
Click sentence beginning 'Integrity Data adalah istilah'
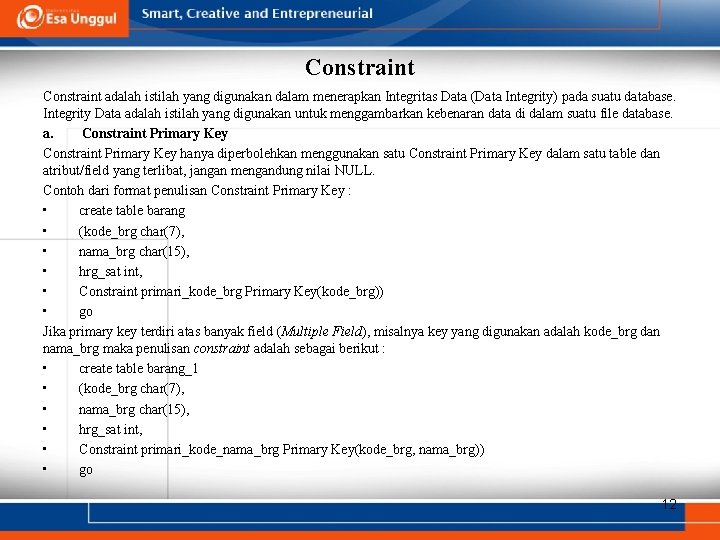pos(358,113)
